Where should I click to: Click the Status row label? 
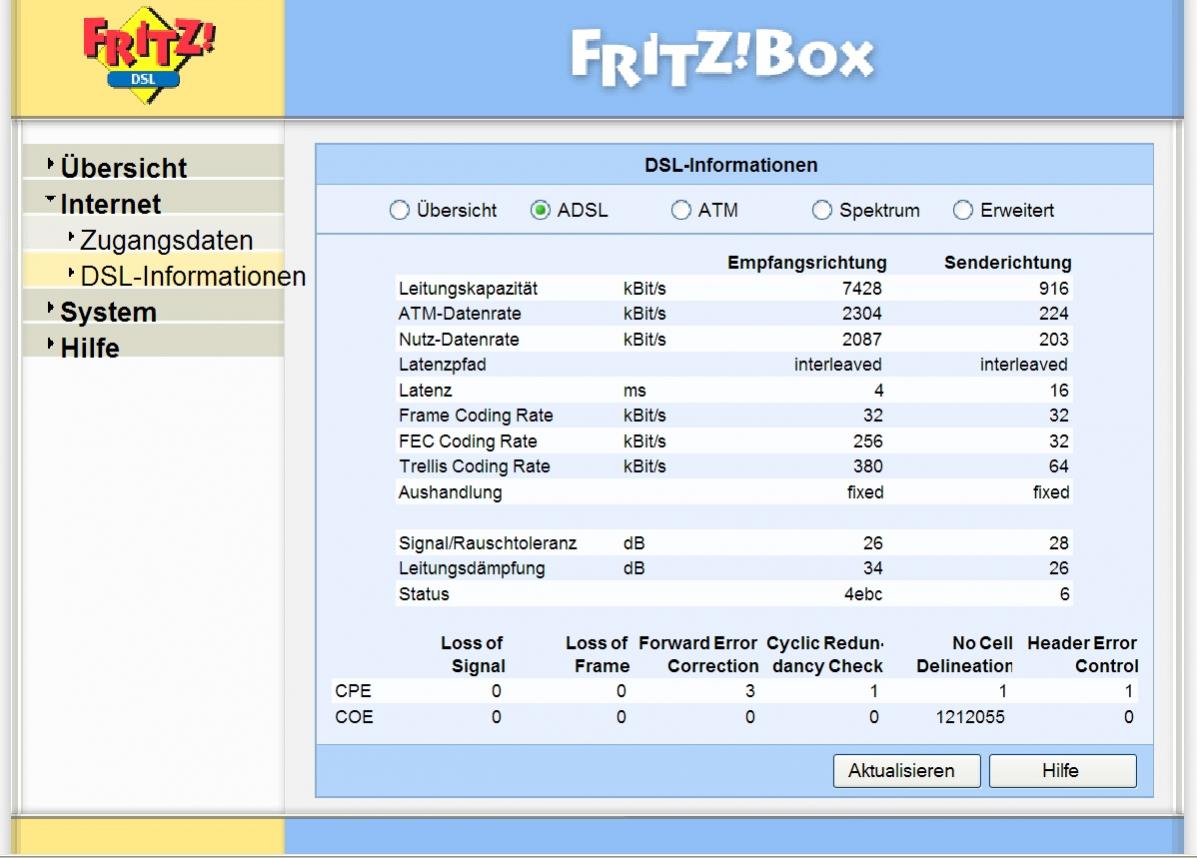(424, 594)
